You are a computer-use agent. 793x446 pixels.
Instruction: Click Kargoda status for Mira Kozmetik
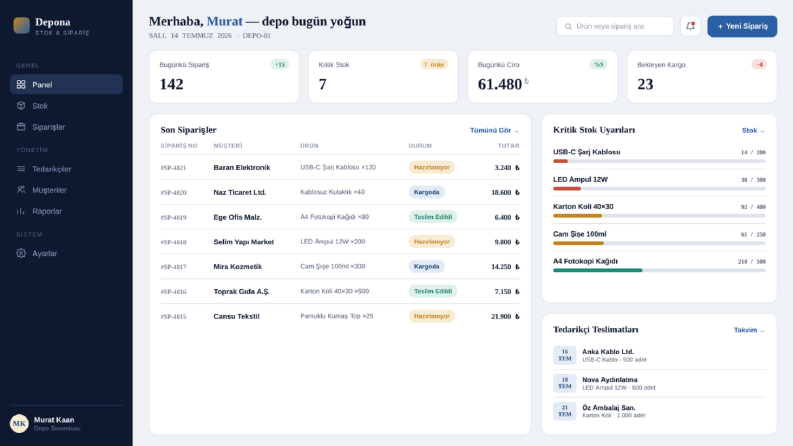426,266
